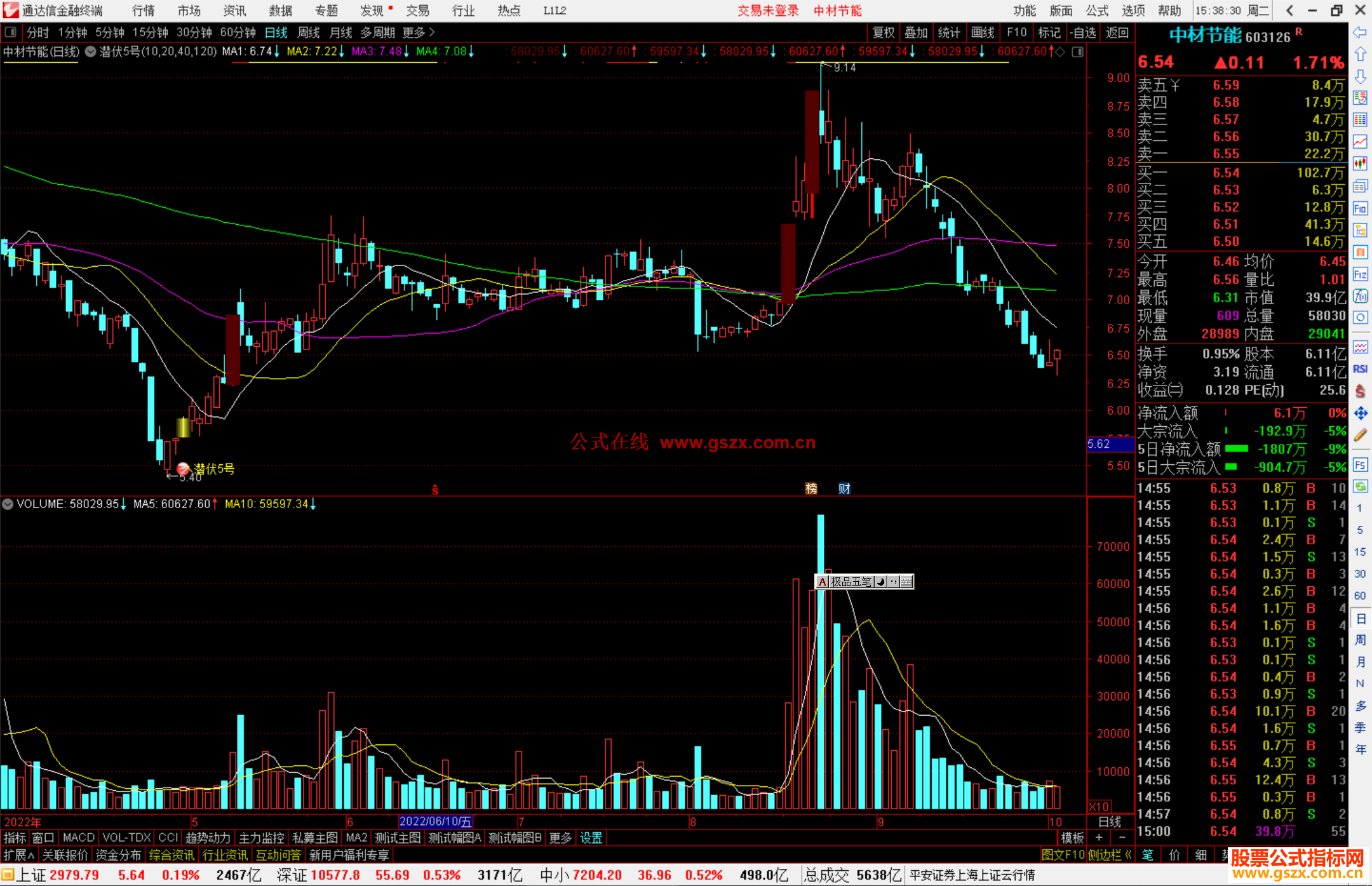Image resolution: width=1372 pixels, height=886 pixels.
Task: Open the -自选 watchlist option
Action: pos(1082,32)
